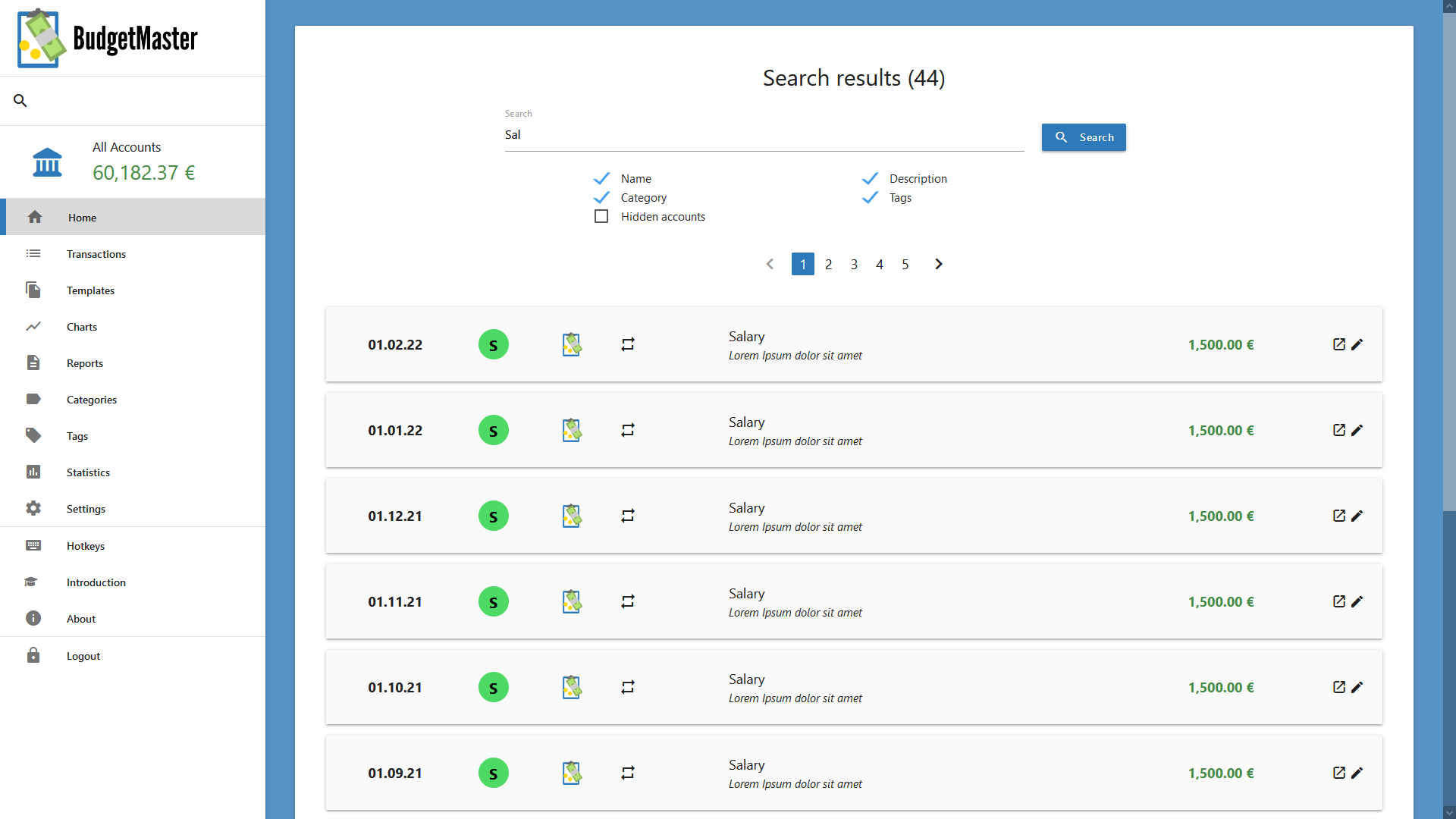Image resolution: width=1456 pixels, height=819 pixels.
Task: Open the Transactions menu item
Action: [133, 254]
